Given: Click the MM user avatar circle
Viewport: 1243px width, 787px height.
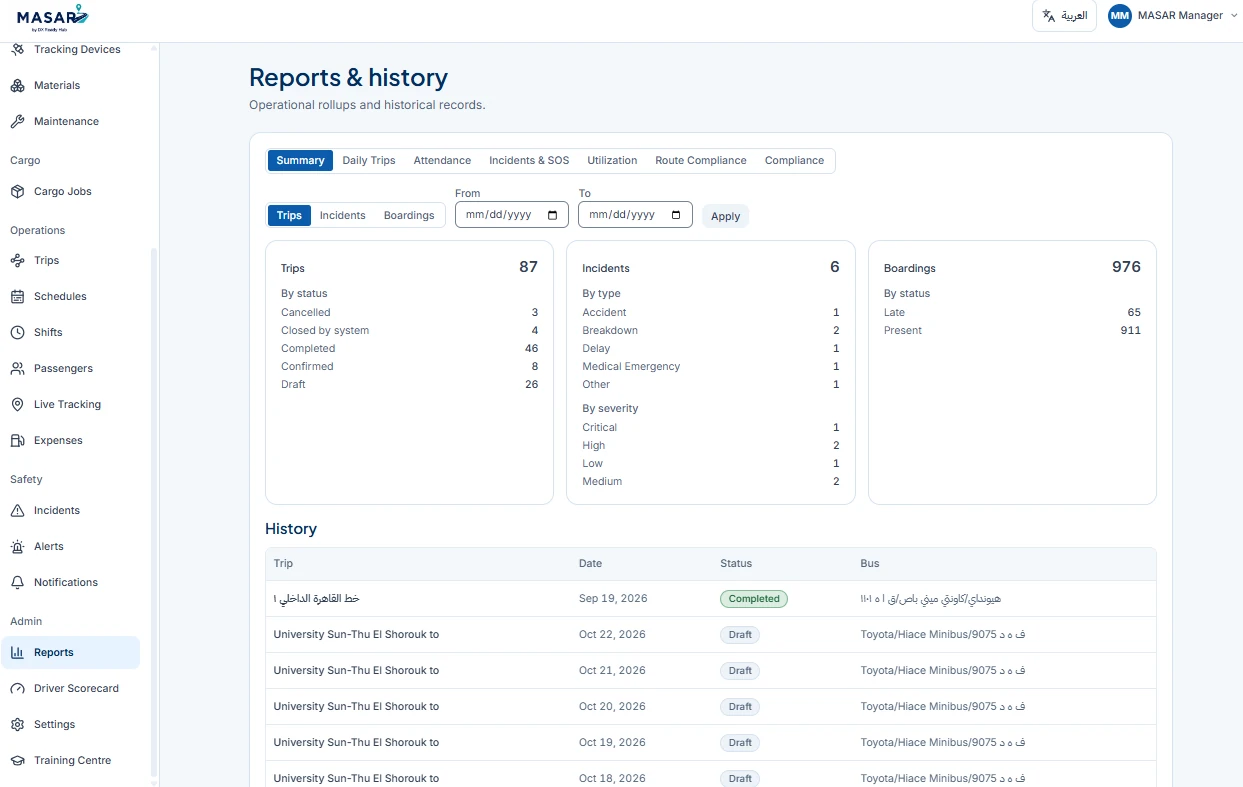Looking at the screenshot, I should [x=1120, y=16].
